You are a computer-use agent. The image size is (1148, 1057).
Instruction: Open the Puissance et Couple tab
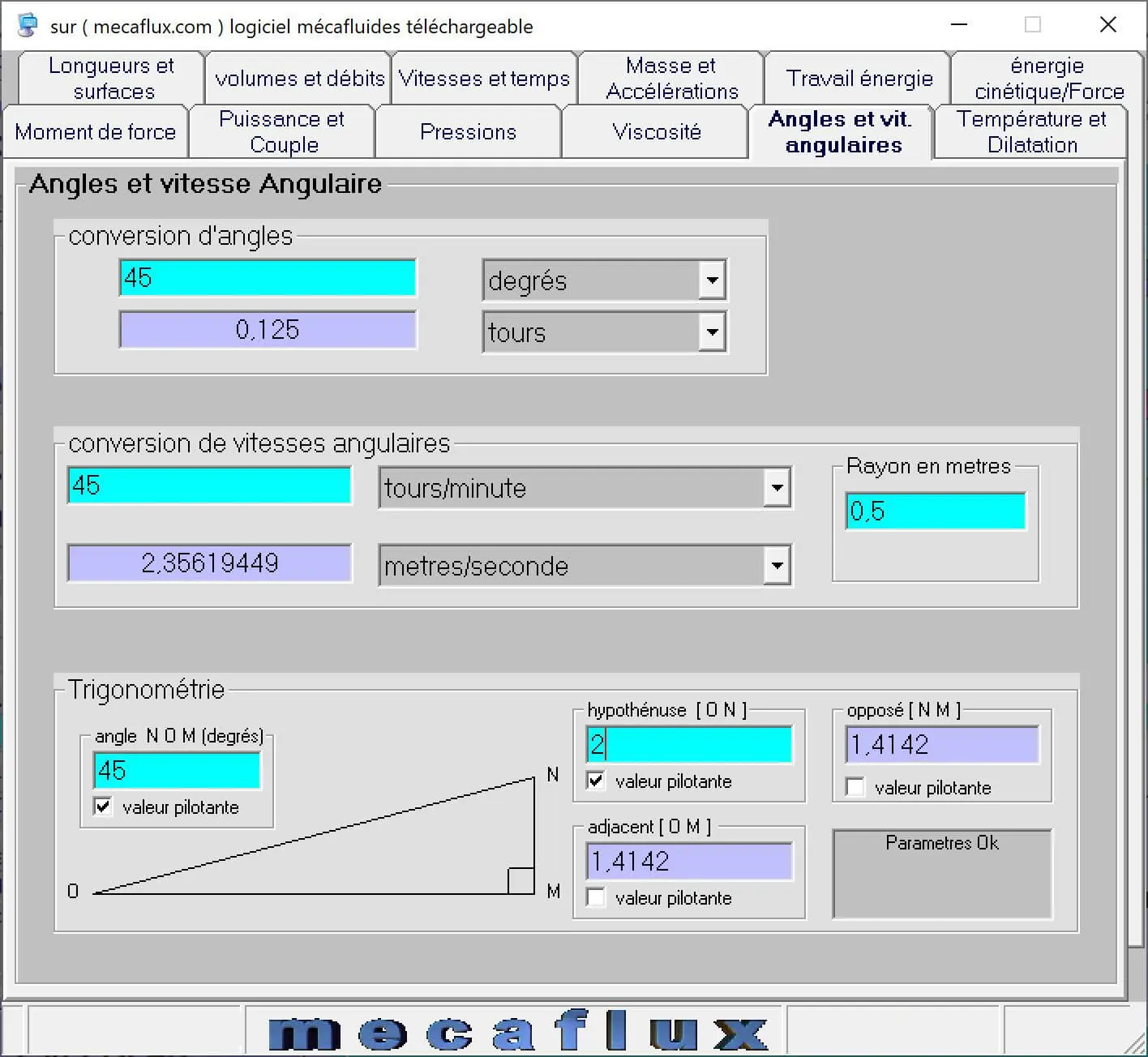(x=282, y=132)
